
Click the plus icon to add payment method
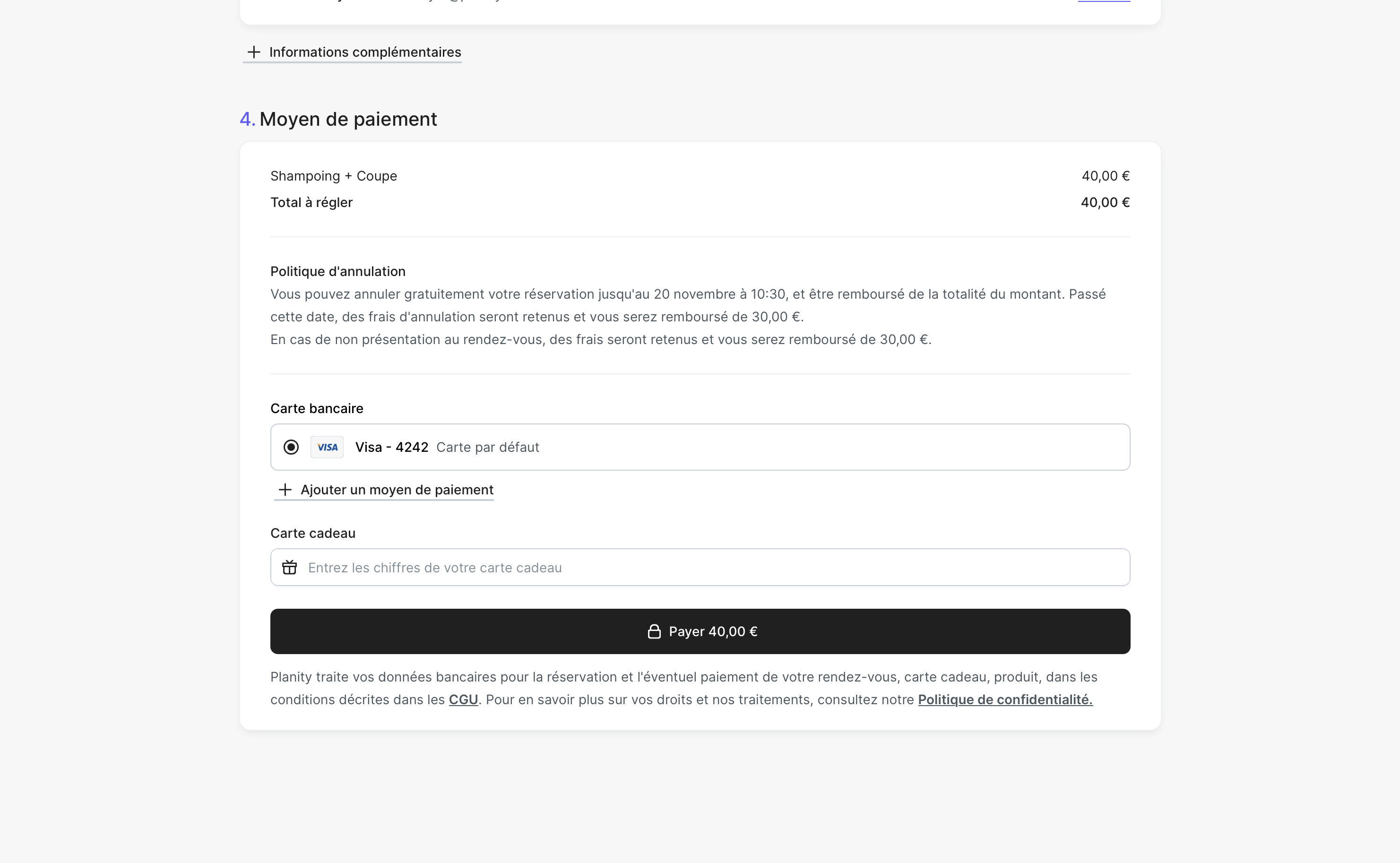(x=285, y=490)
